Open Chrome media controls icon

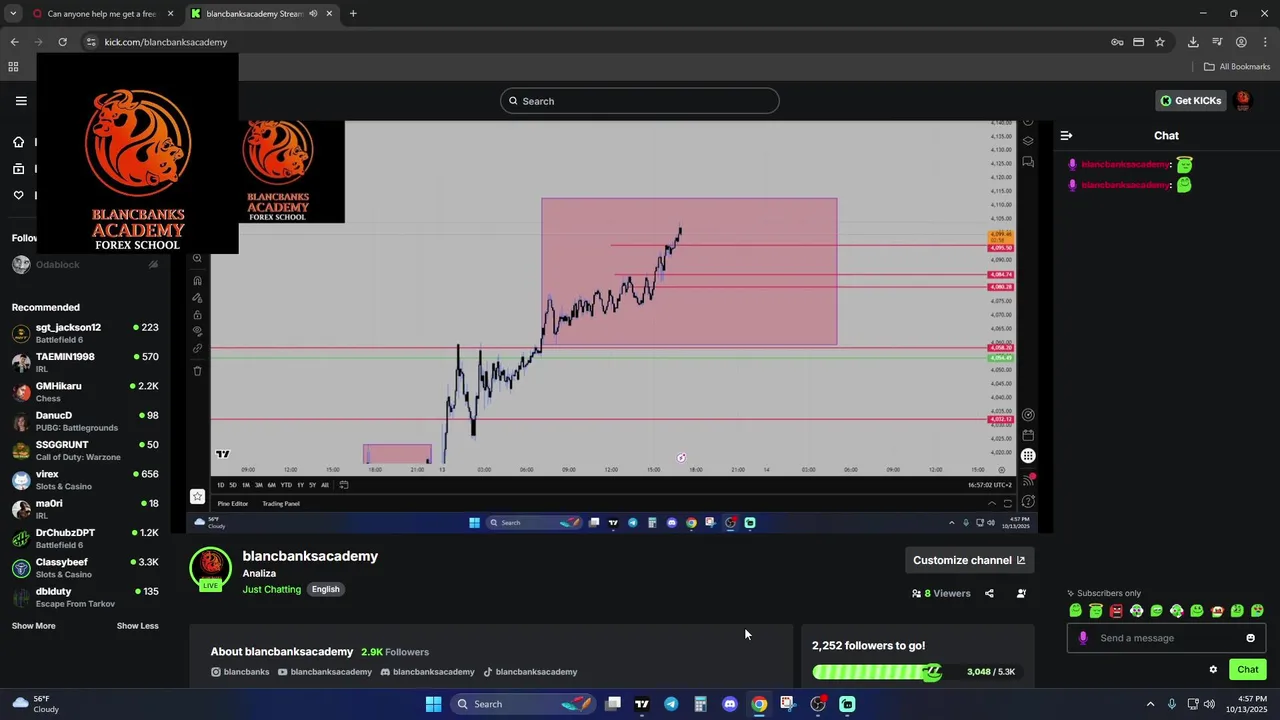pyautogui.click(x=1217, y=42)
